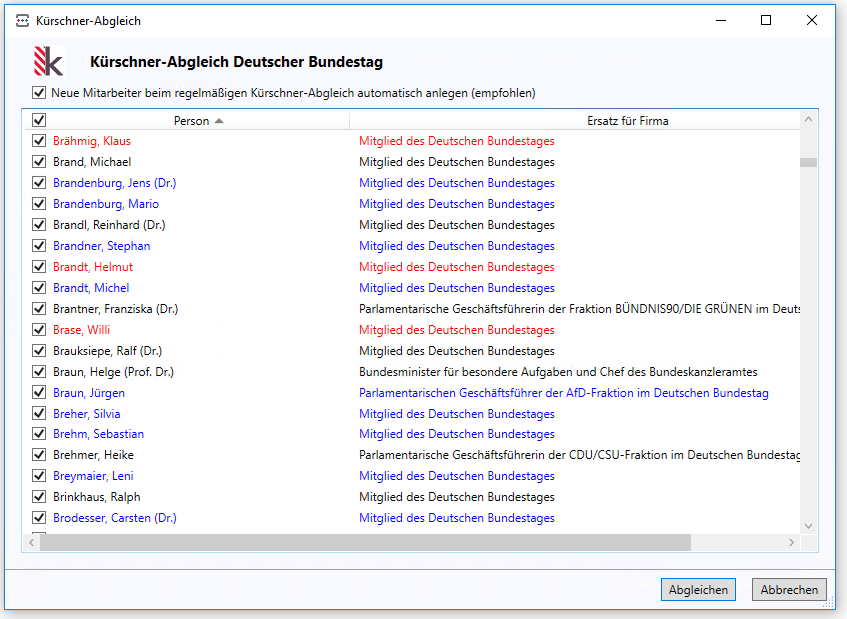Uncheck the Brase, Willi checkbox
Image resolution: width=847 pixels, height=619 pixels.
[x=39, y=329]
